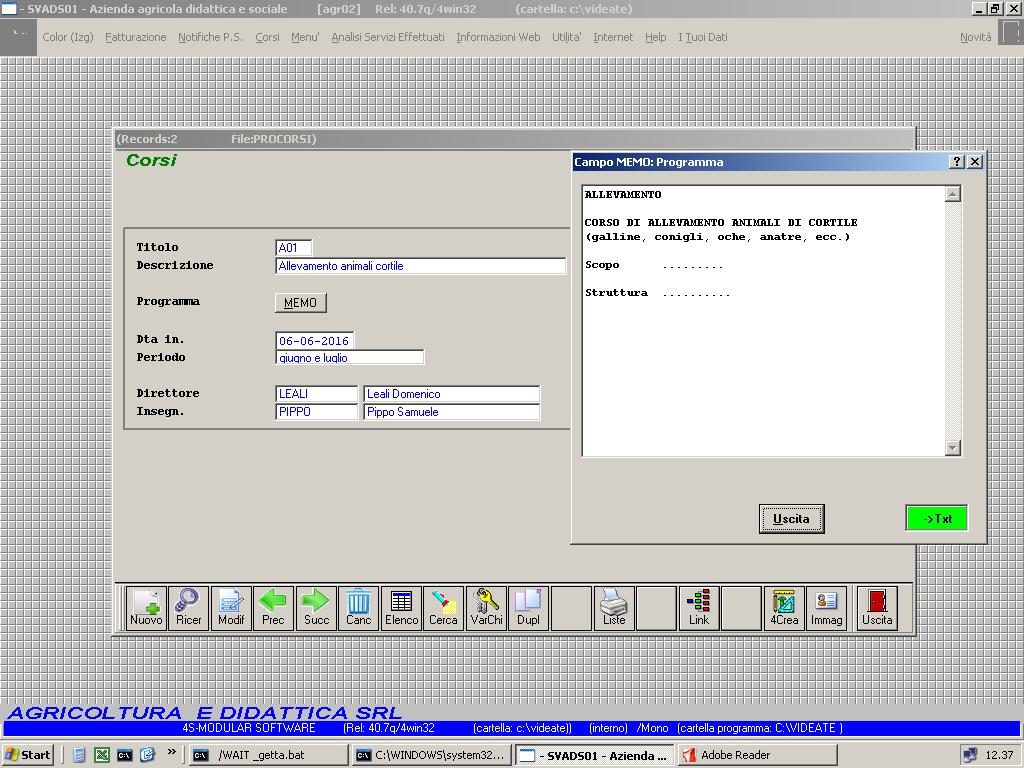The height and width of the screenshot is (768, 1024).
Task: Click the Windows Start button
Action: pyautogui.click(x=27, y=755)
